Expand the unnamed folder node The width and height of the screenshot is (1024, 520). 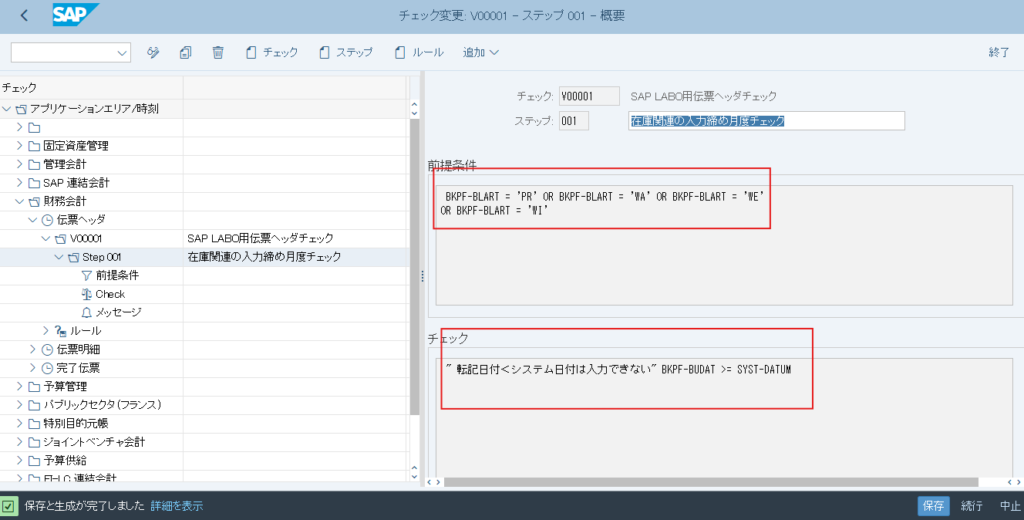coord(20,127)
